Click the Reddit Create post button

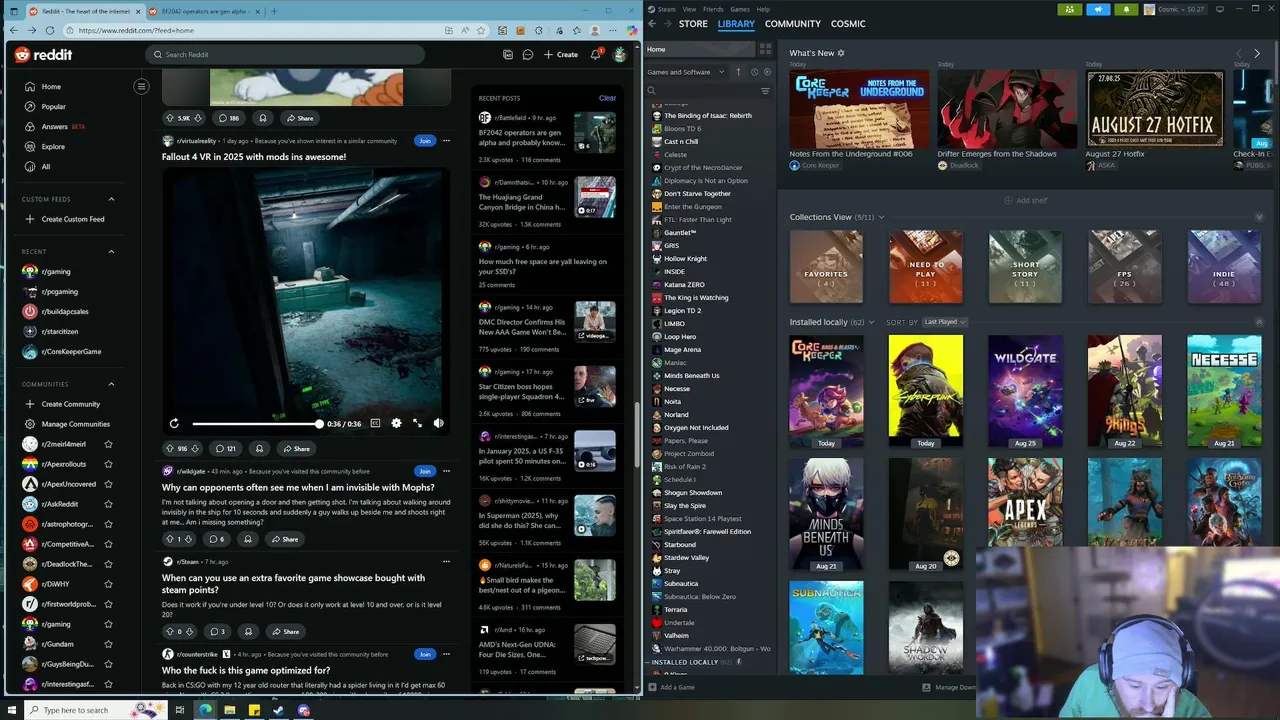pos(561,55)
